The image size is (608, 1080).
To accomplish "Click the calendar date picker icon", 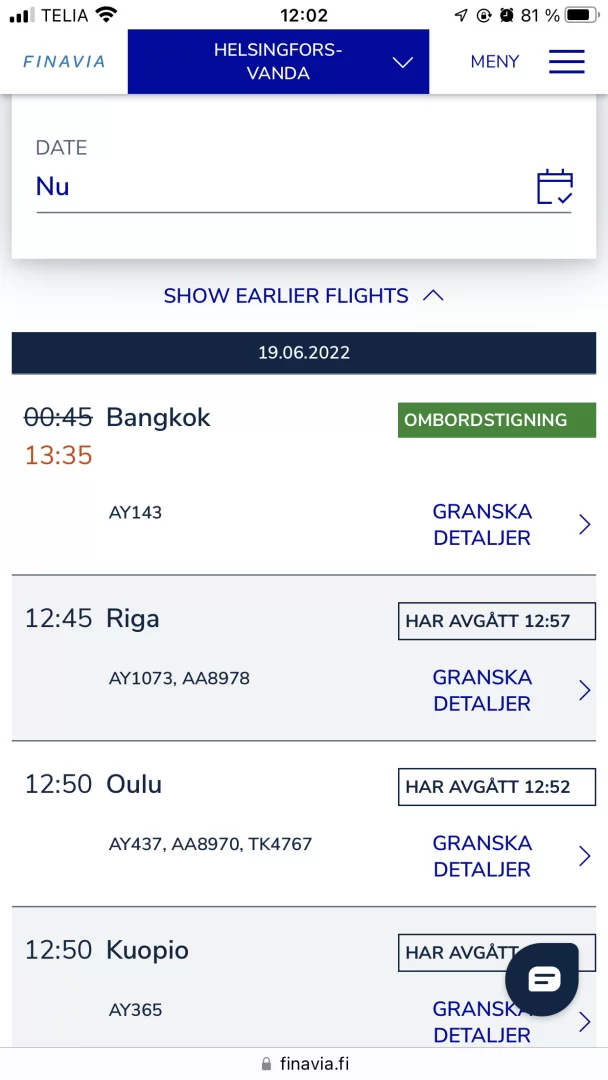I will (554, 187).
